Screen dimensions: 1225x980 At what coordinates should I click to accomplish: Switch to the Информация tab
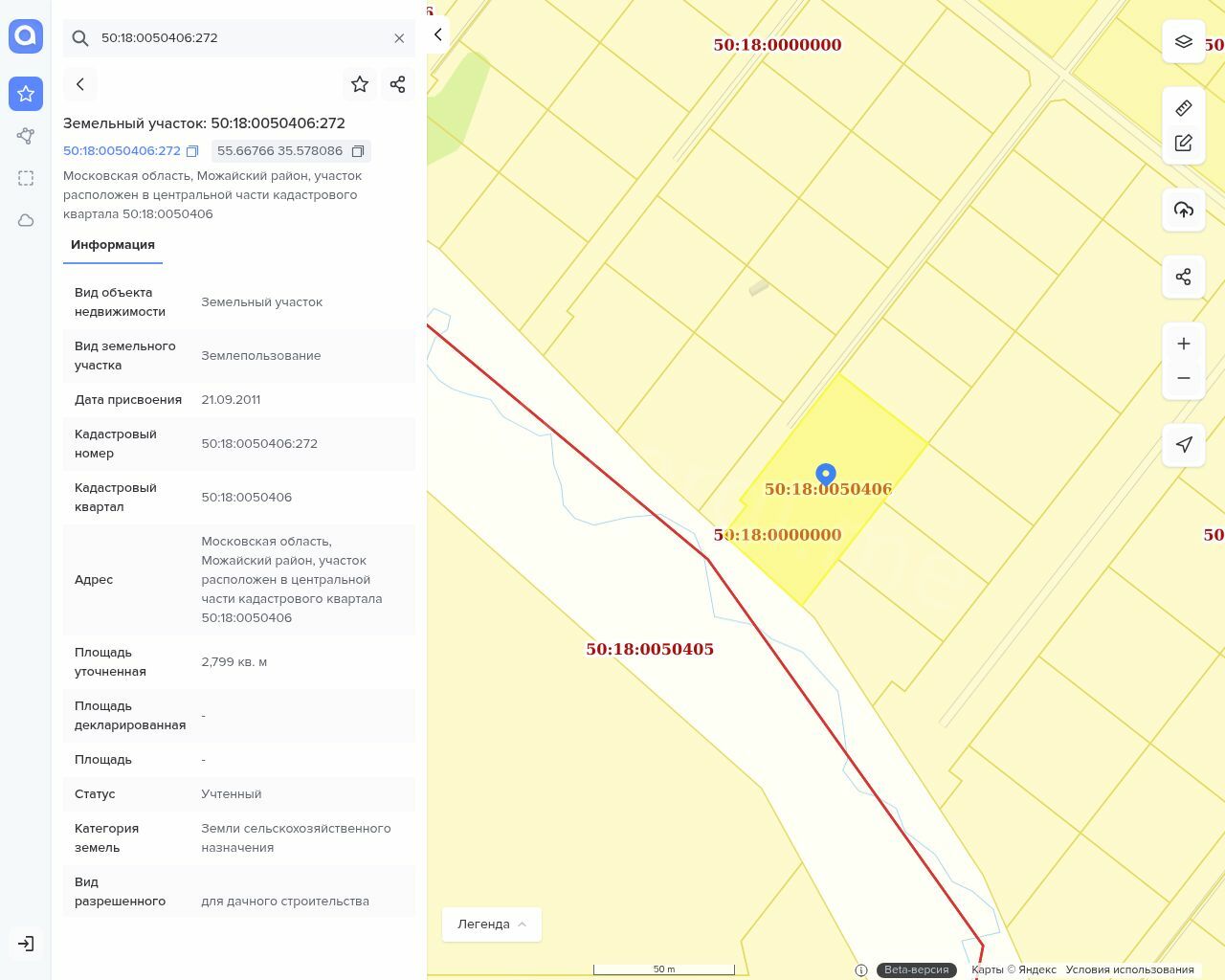tap(113, 245)
